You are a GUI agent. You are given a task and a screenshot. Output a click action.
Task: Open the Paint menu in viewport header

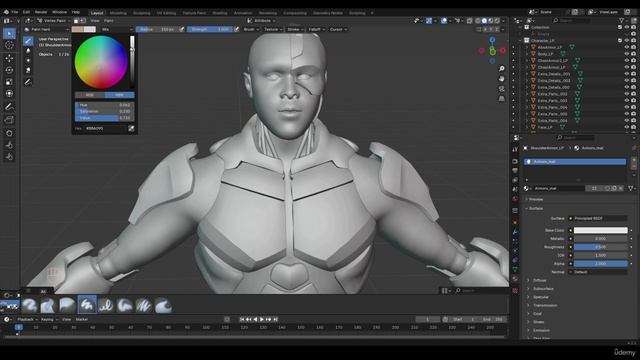coord(109,20)
